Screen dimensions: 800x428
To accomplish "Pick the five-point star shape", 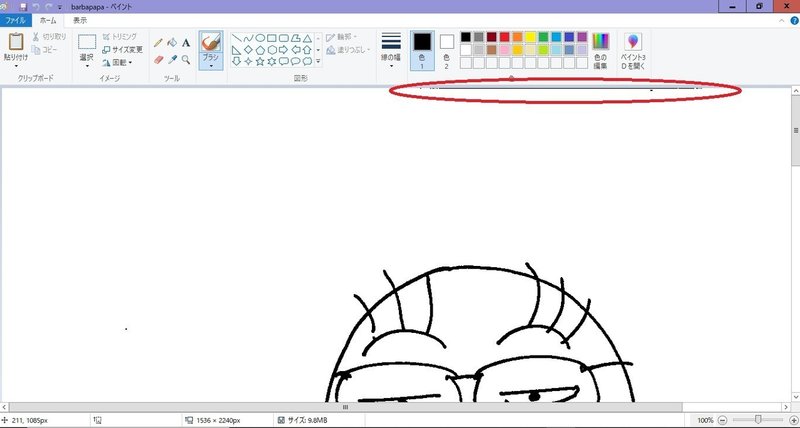I will point(260,61).
